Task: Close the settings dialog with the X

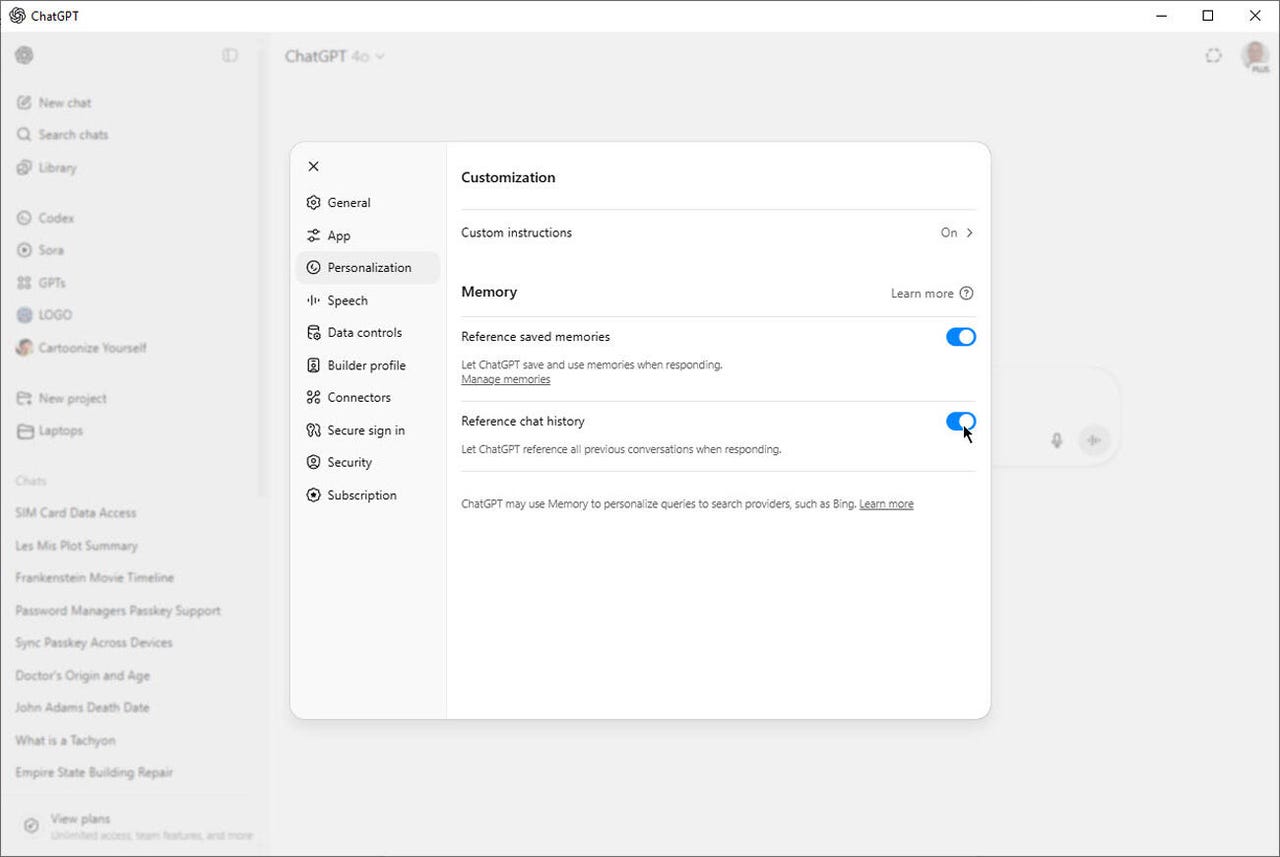Action: [x=314, y=166]
